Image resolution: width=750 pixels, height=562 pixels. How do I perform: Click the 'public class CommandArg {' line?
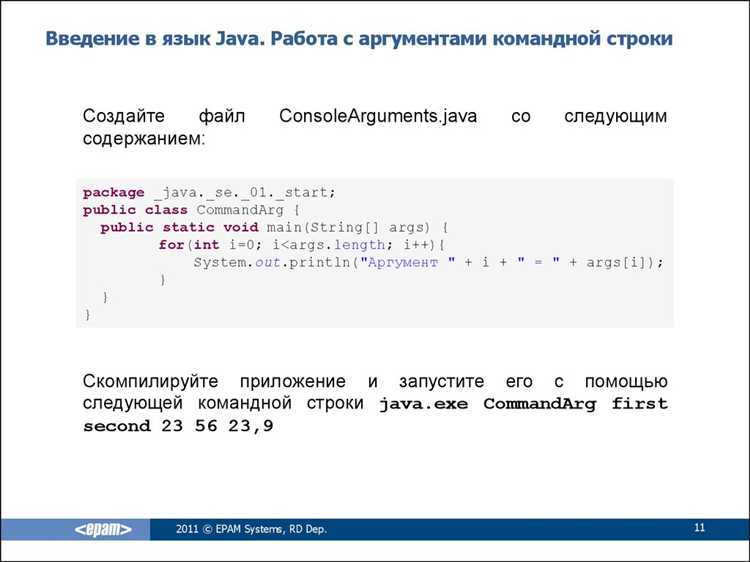coord(191,210)
